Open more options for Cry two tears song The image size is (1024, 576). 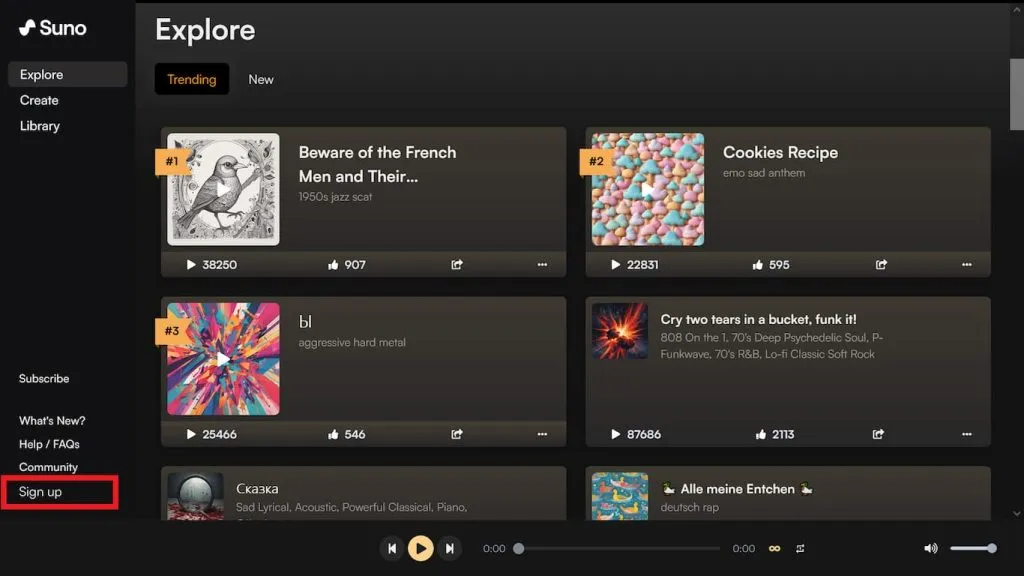(966, 434)
